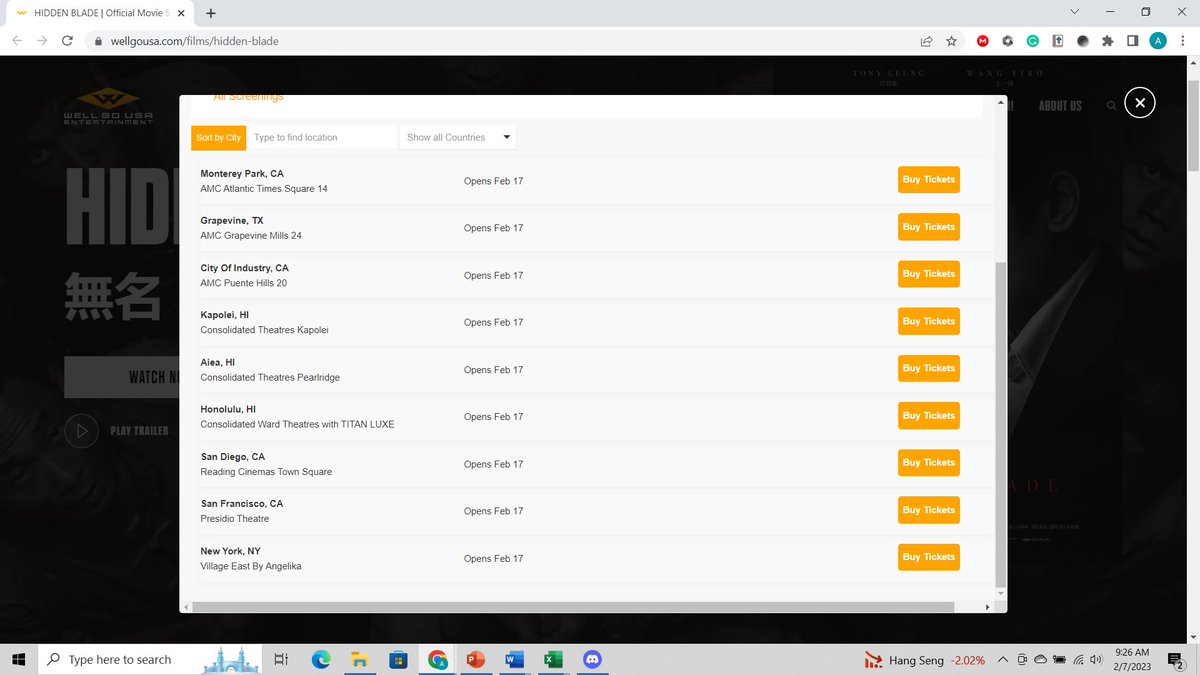Image resolution: width=1200 pixels, height=675 pixels.
Task: Launch Microsoft Edge from the taskbar
Action: click(321, 660)
